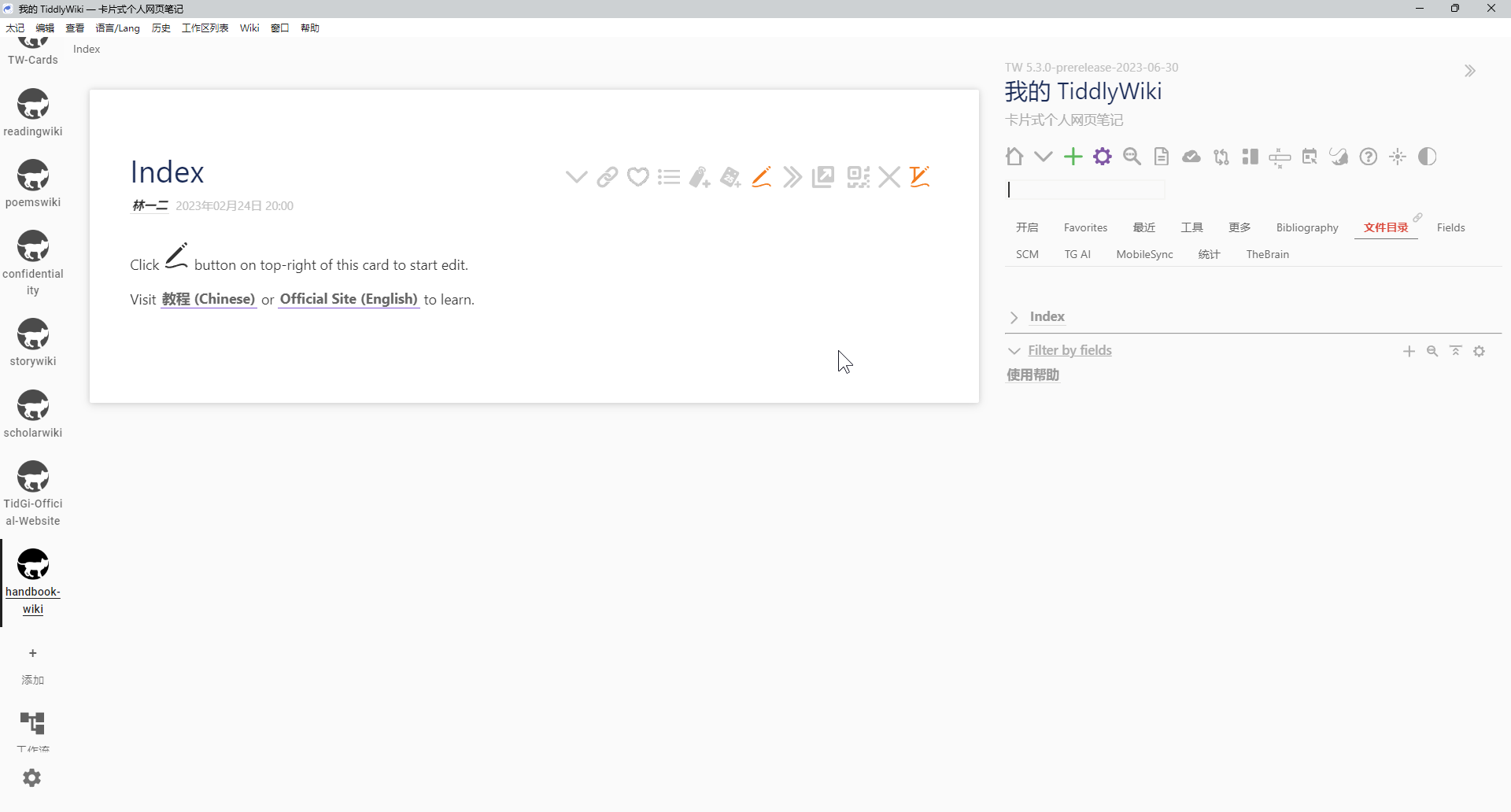1511x812 pixels.
Task: Toggle the light/dark palette
Action: [x=1428, y=157]
